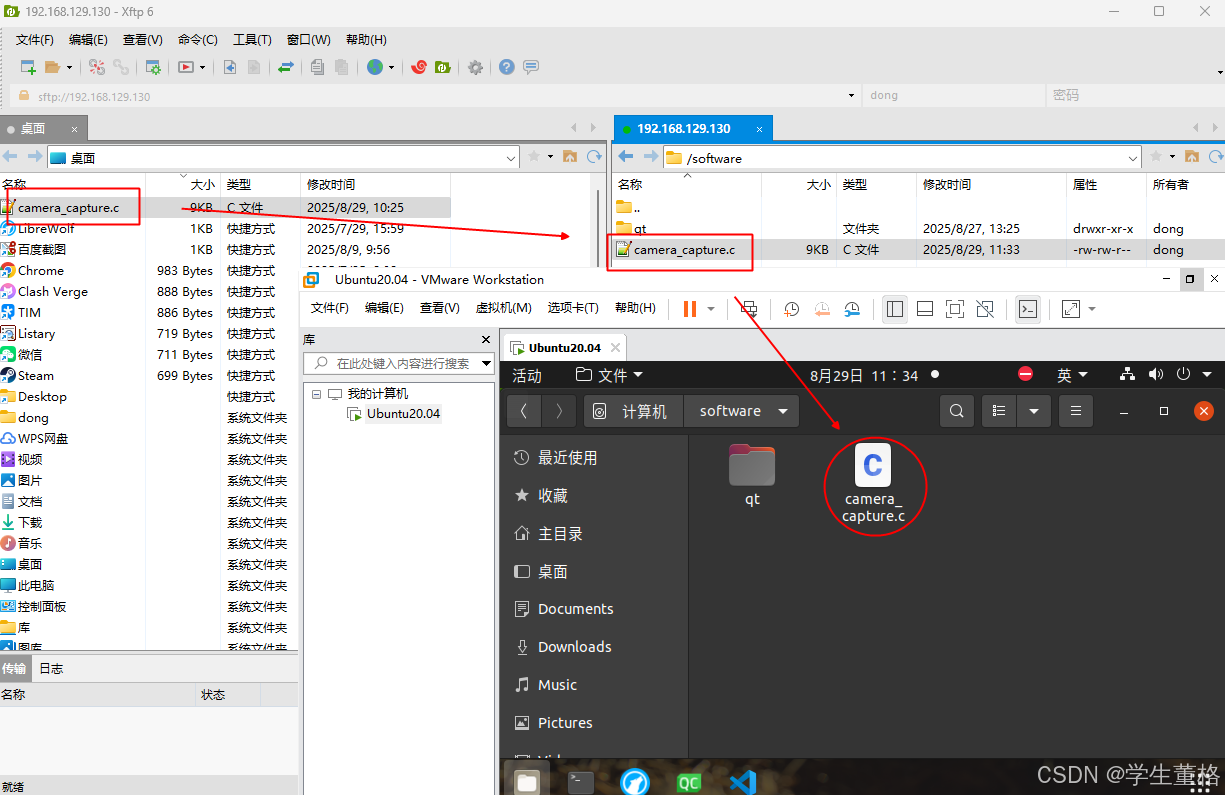Toggle VMware thumbnail bar view
The height and width of the screenshot is (795, 1225).
point(925,309)
